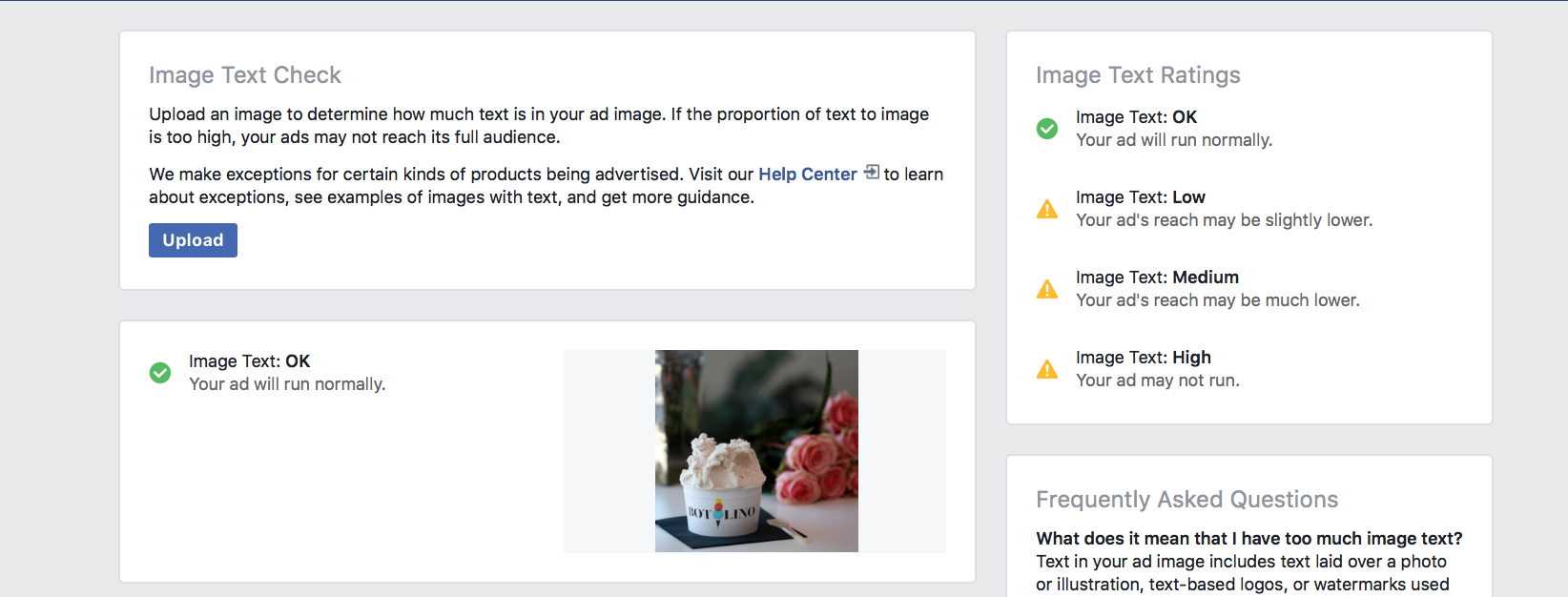
Task: Click the "Image Text: High" rating label
Action: point(1143,358)
